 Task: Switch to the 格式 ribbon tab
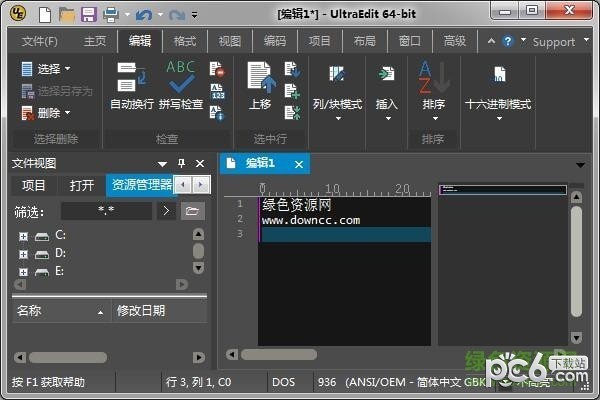pos(185,41)
